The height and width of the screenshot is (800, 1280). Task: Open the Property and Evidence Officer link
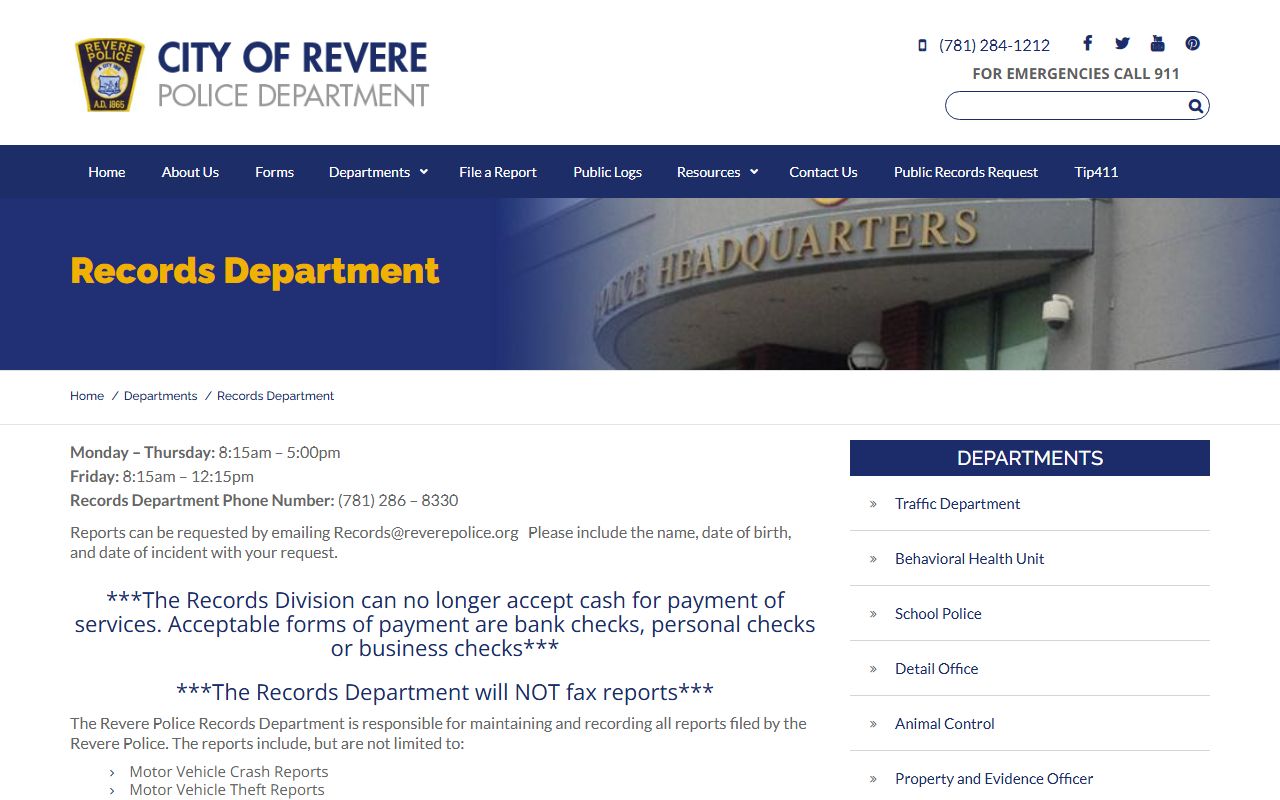[994, 779]
